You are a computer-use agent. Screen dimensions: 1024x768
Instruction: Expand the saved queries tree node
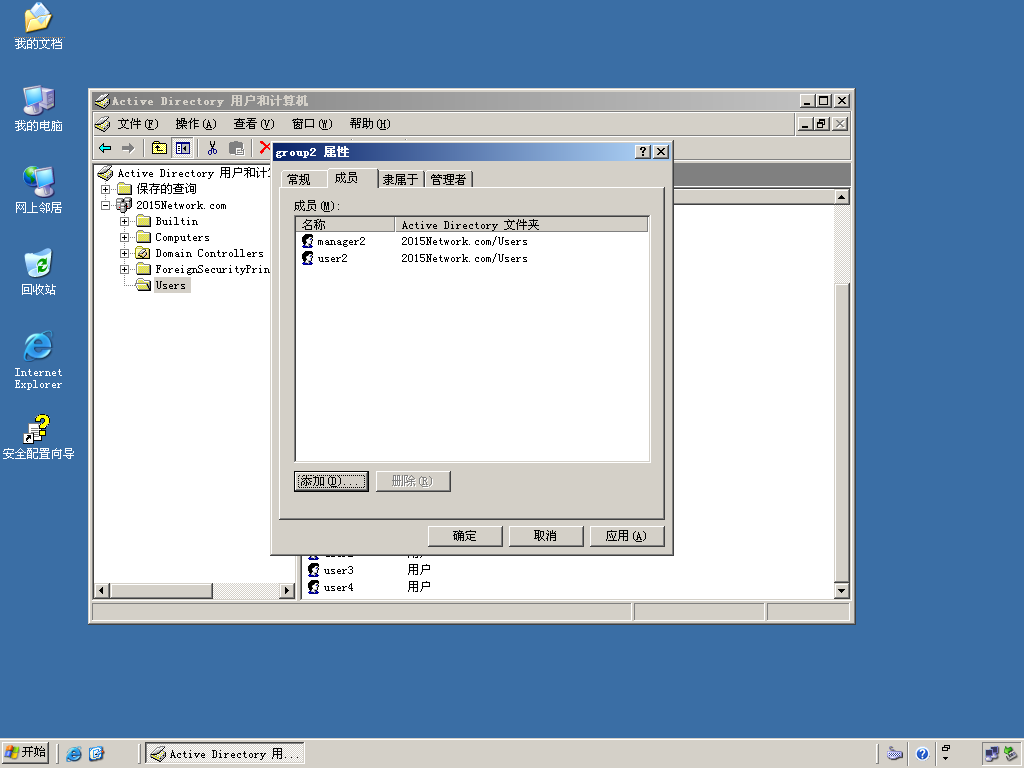[105, 189]
